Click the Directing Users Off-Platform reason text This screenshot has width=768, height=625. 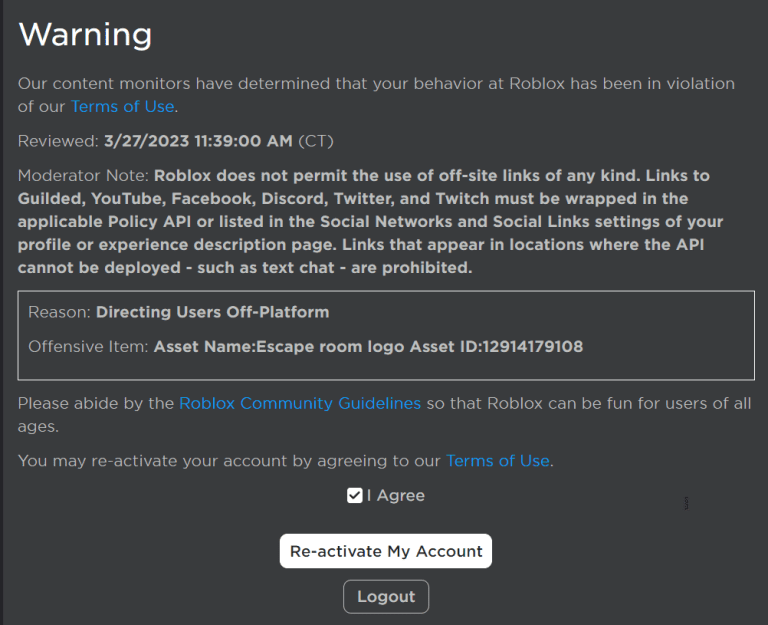pos(212,312)
